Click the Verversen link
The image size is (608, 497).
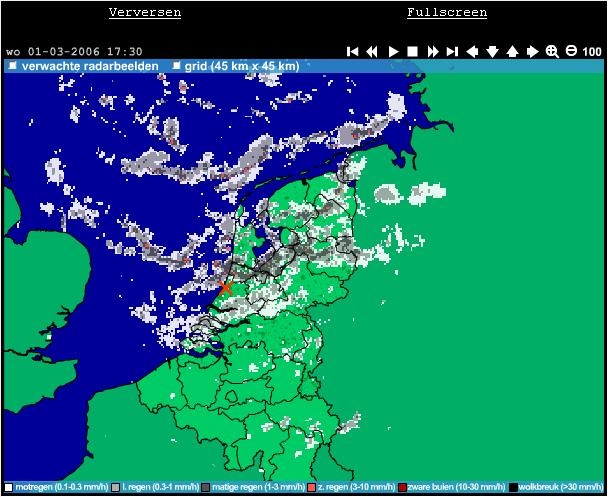145,12
